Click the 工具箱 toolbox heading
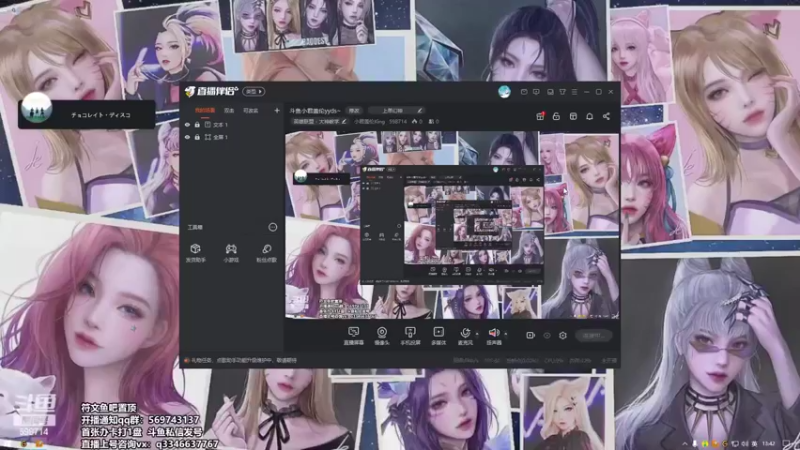 (x=195, y=227)
